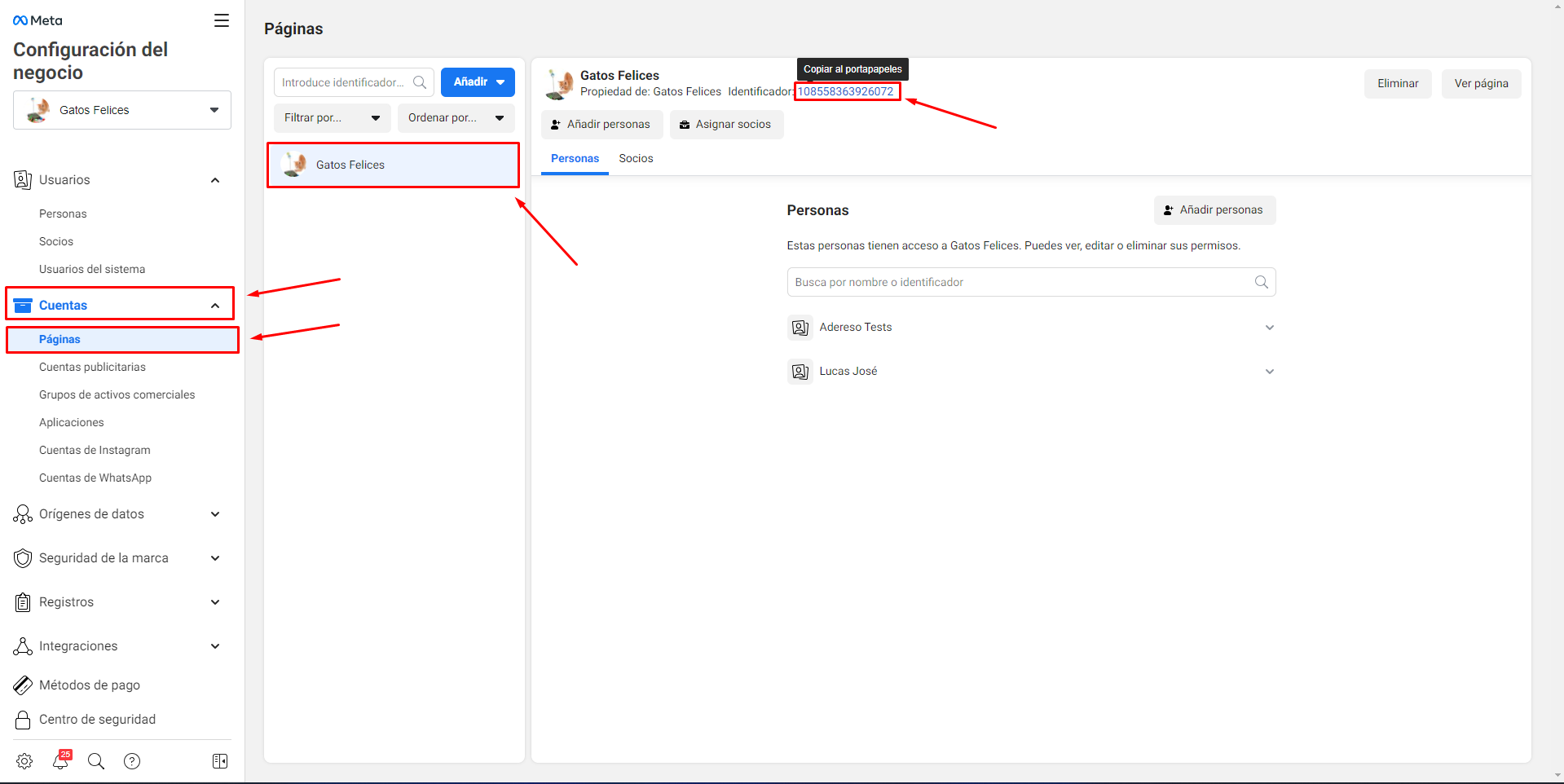Open Cuentas de Instagram

(95, 450)
